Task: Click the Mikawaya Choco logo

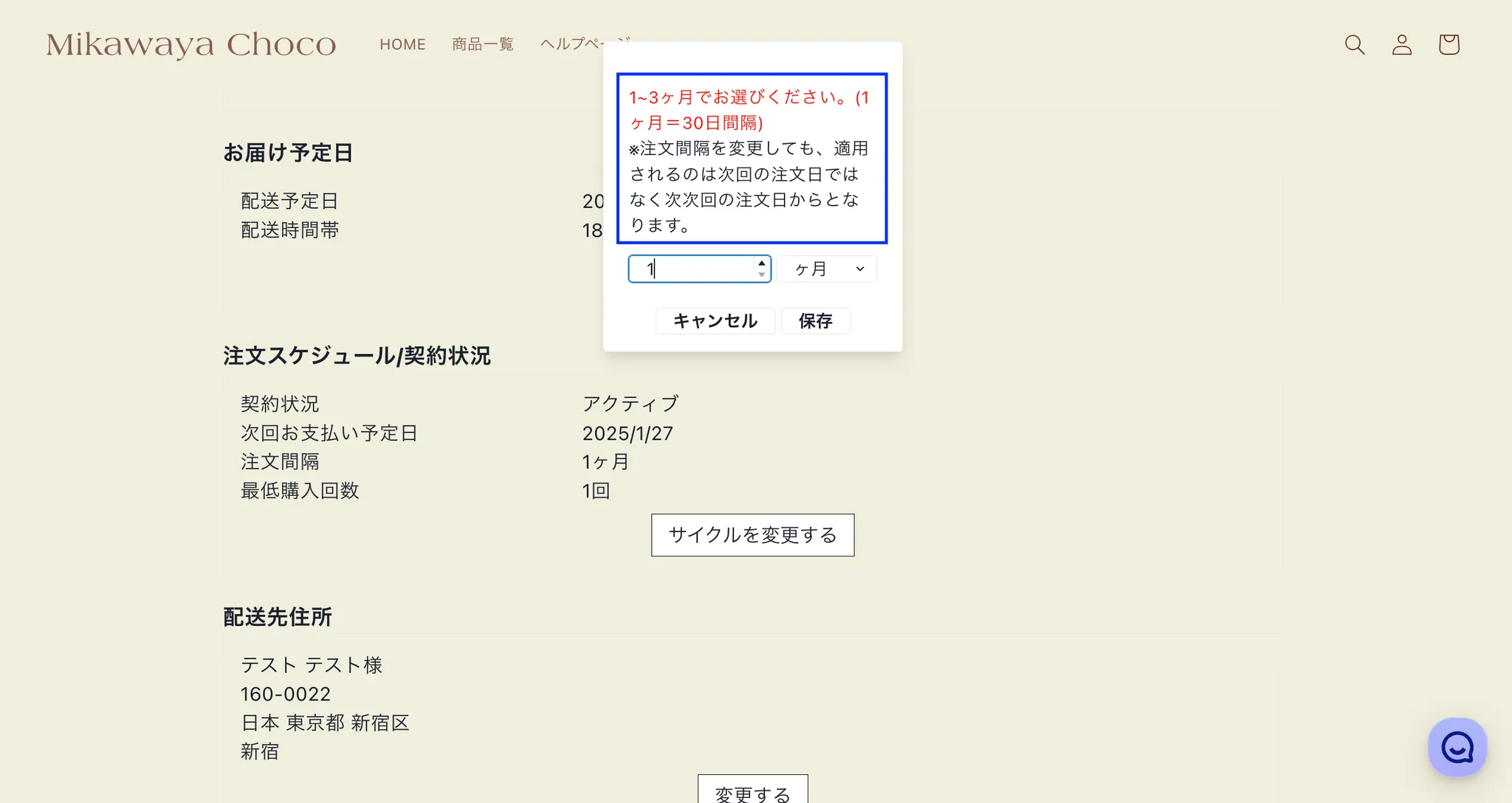Action: click(x=191, y=44)
